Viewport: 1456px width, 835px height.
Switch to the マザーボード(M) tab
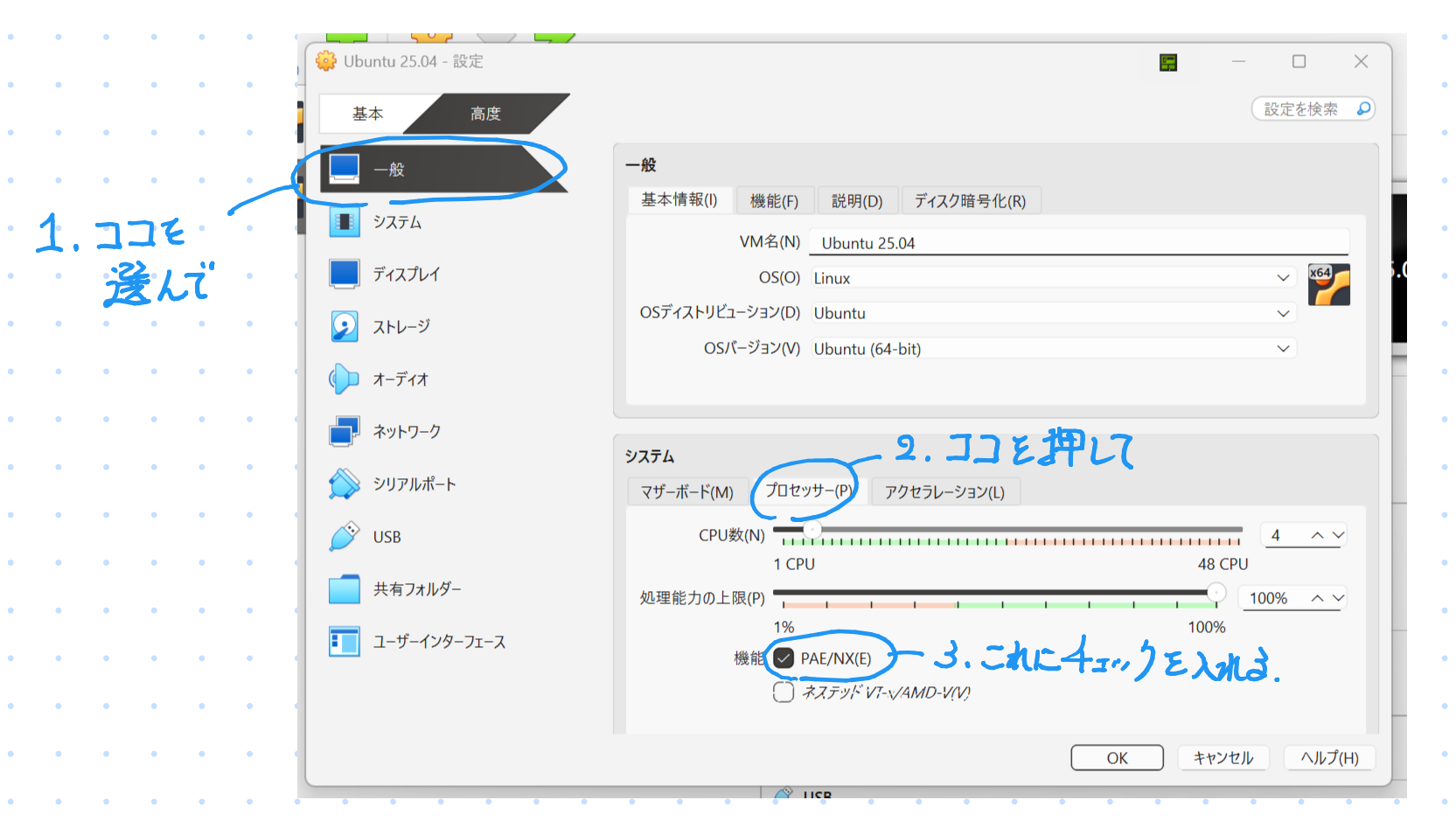[686, 492]
